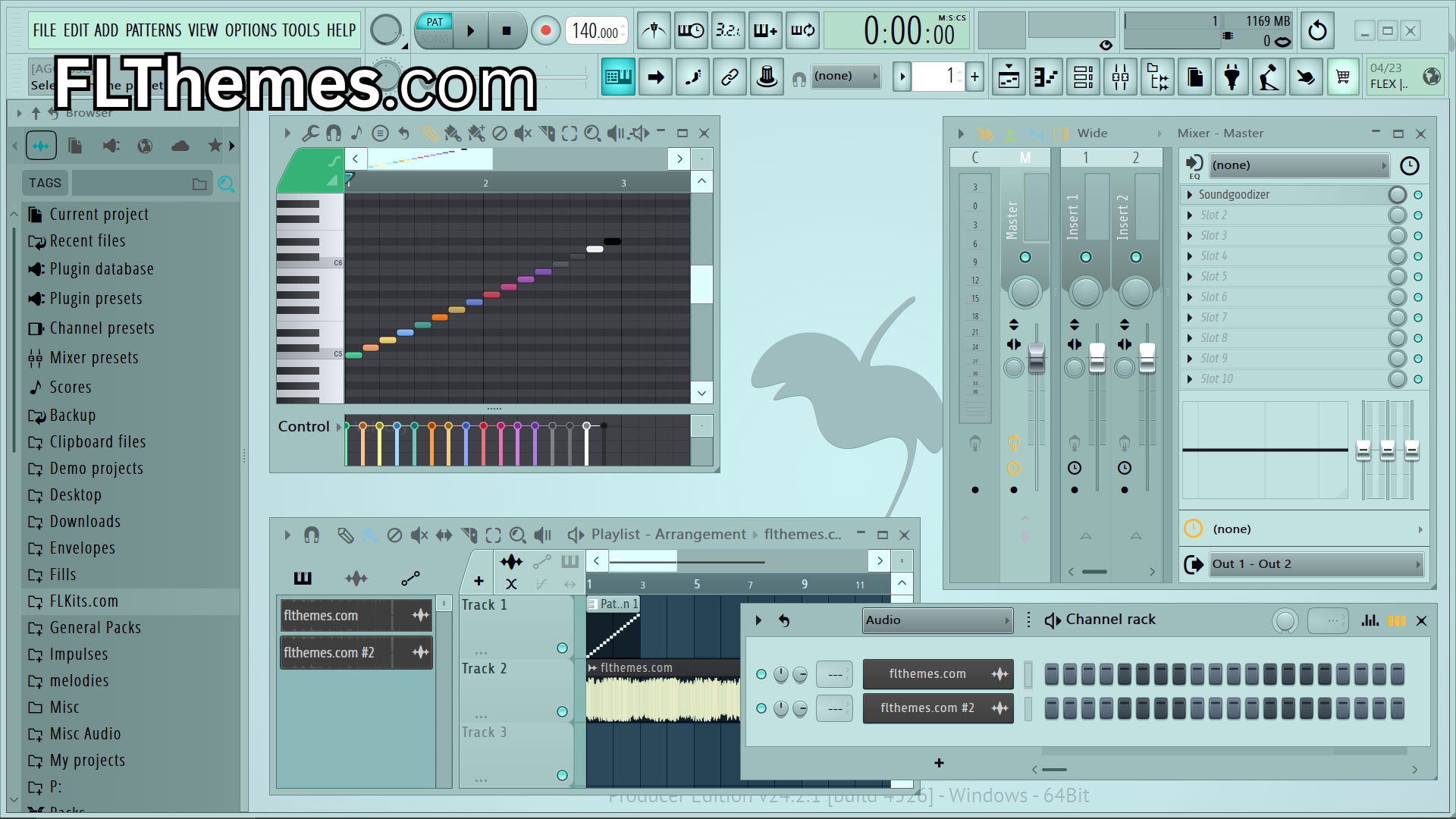Screen dimensions: 1456x819
Task: Click the channel rack graph editor icon
Action: 1370,620
